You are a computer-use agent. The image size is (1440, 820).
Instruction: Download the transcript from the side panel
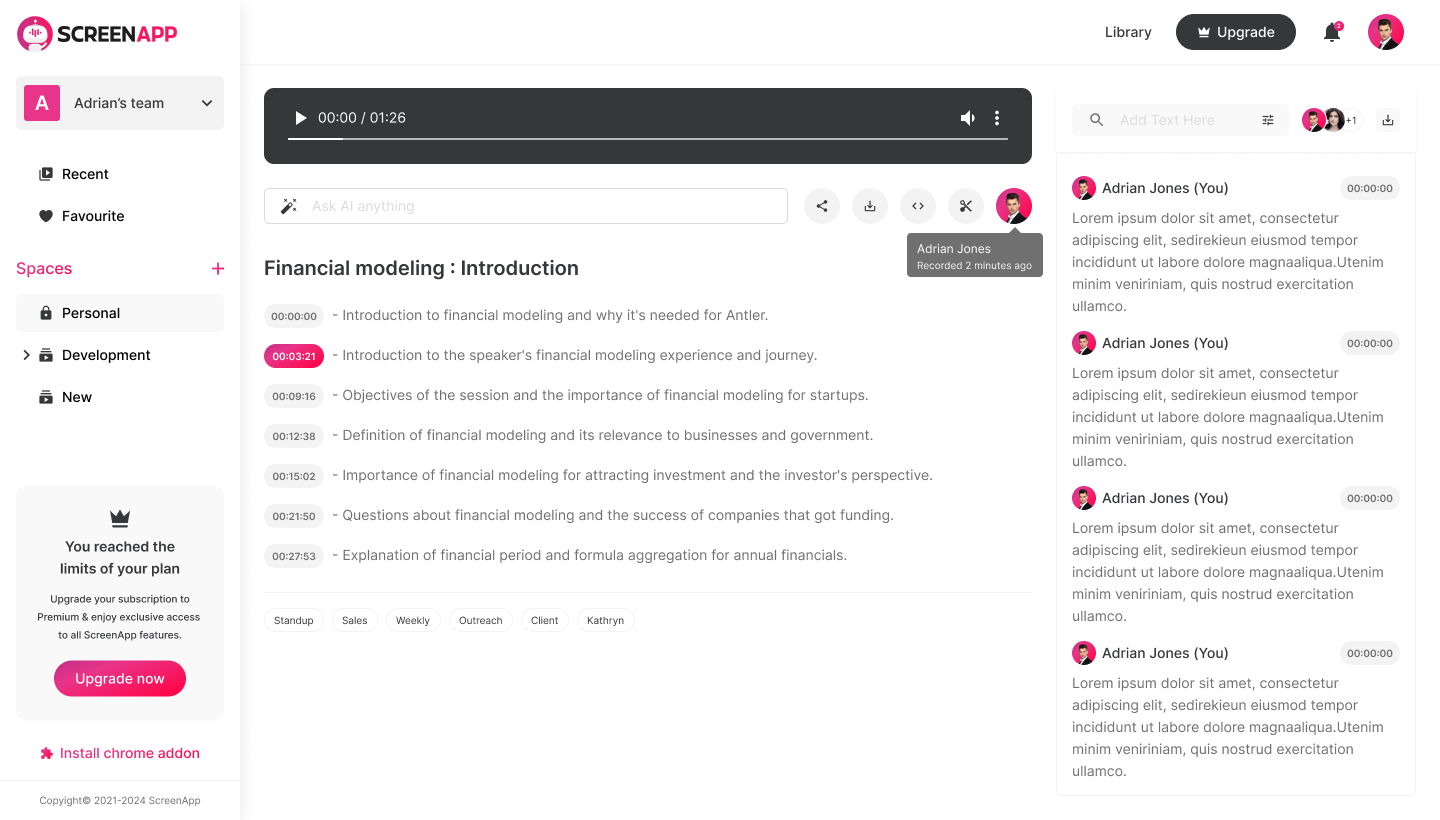(1388, 120)
